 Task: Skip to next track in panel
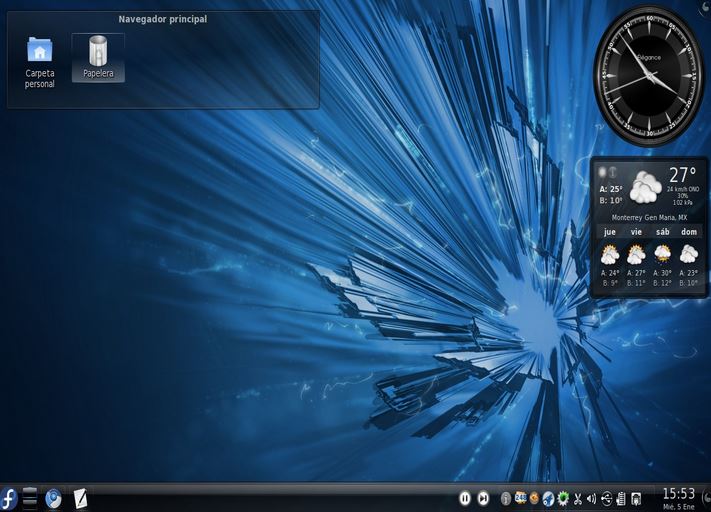click(x=483, y=498)
